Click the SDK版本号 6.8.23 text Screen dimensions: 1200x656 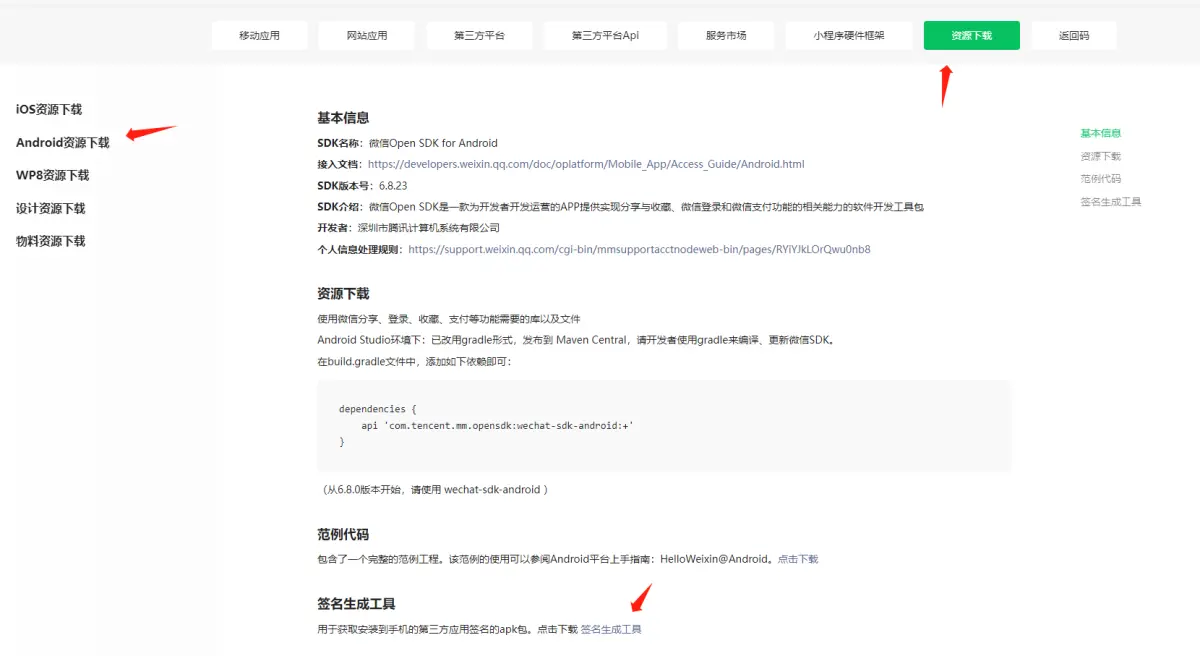[362, 186]
